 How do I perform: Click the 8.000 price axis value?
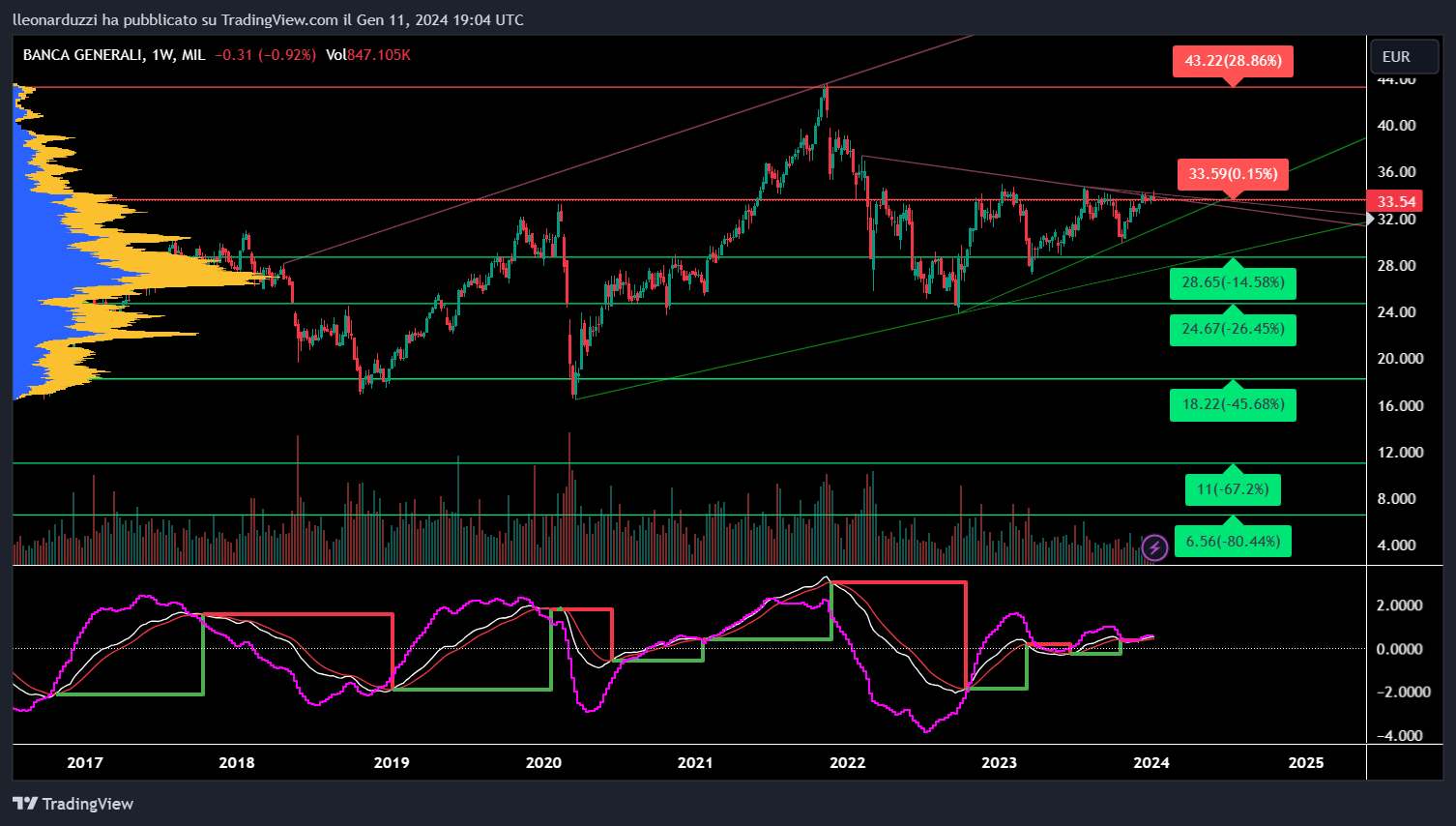[1397, 499]
